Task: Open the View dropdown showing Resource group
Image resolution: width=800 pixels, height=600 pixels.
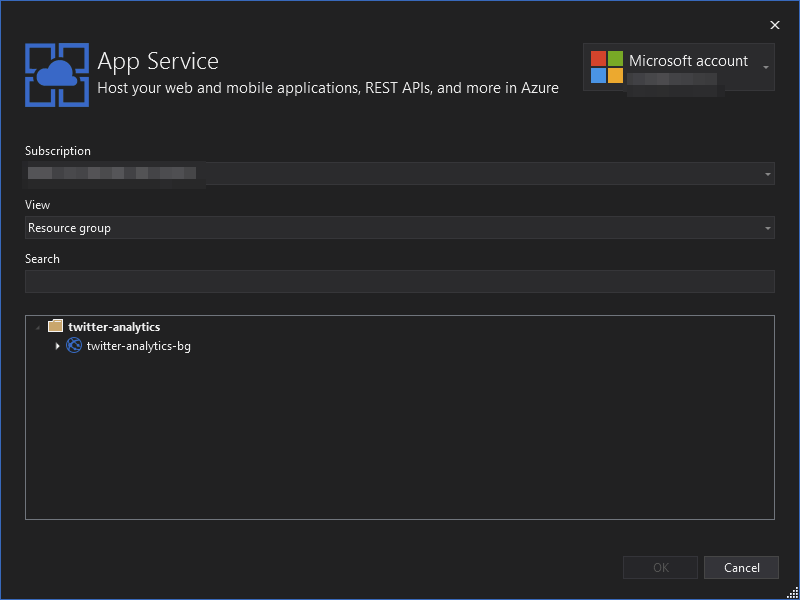Action: coord(399,228)
